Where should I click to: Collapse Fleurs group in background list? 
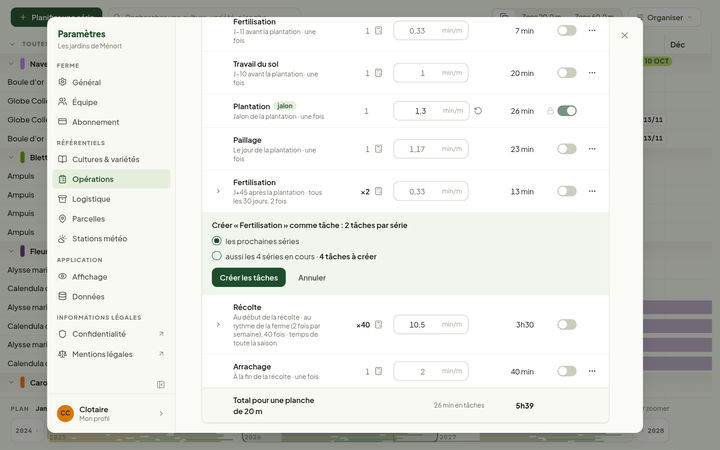(11, 251)
